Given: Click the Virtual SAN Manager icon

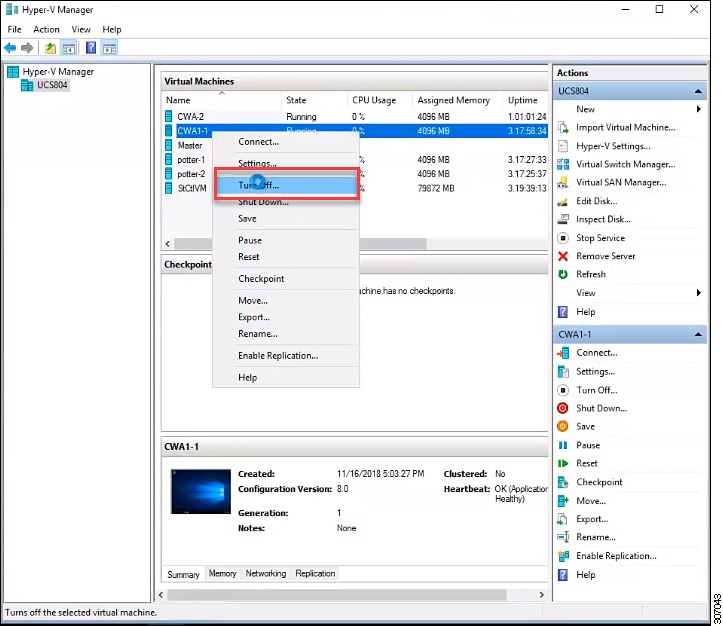Looking at the screenshot, I should [563, 183].
